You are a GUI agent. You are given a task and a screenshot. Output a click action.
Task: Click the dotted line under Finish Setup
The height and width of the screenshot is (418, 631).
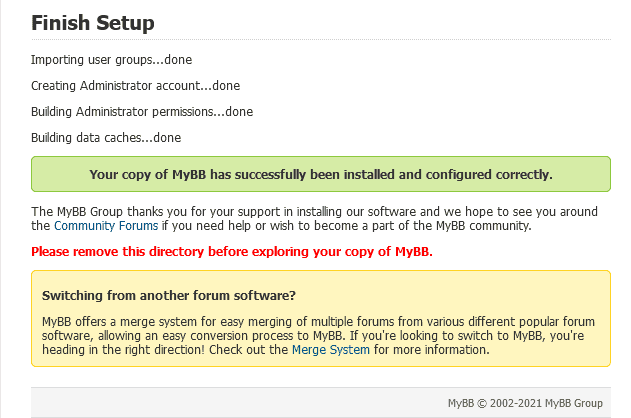coord(321,39)
